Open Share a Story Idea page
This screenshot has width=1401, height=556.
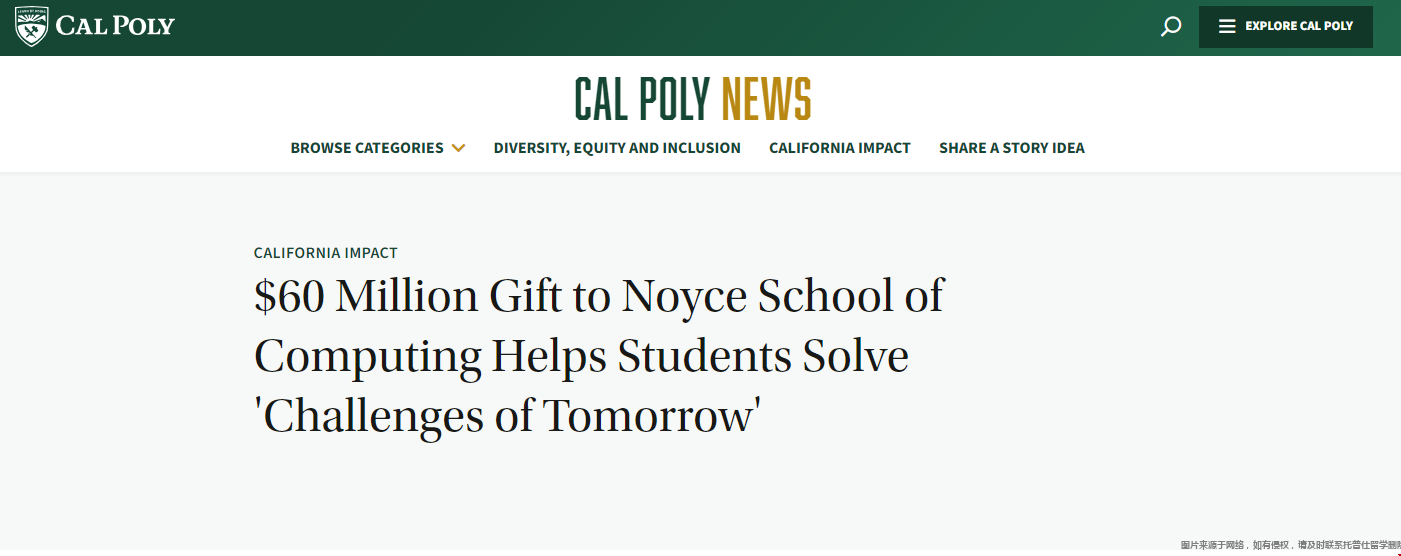[1011, 148]
